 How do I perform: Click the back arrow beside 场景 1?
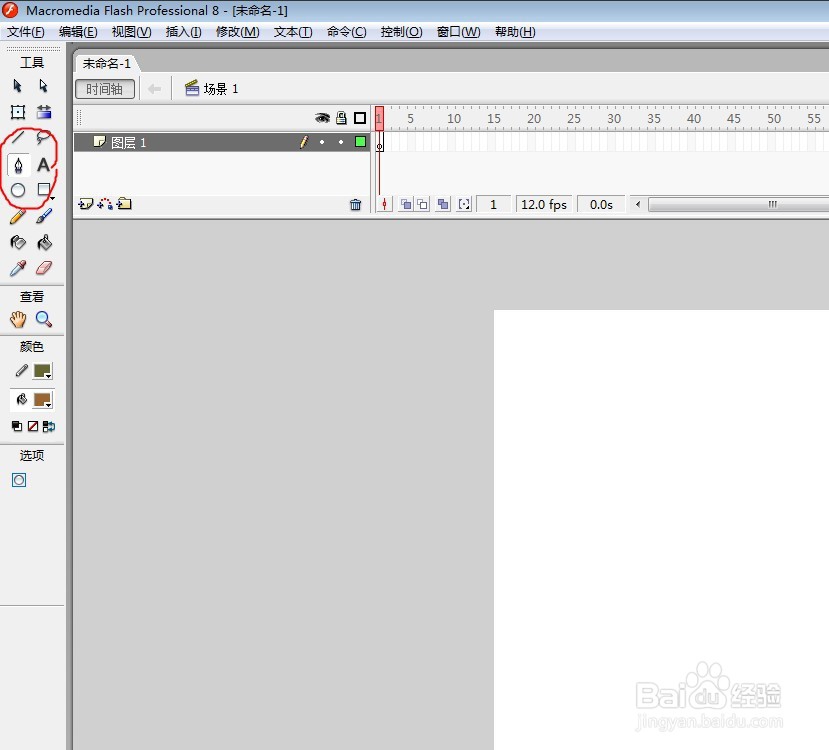point(154,89)
